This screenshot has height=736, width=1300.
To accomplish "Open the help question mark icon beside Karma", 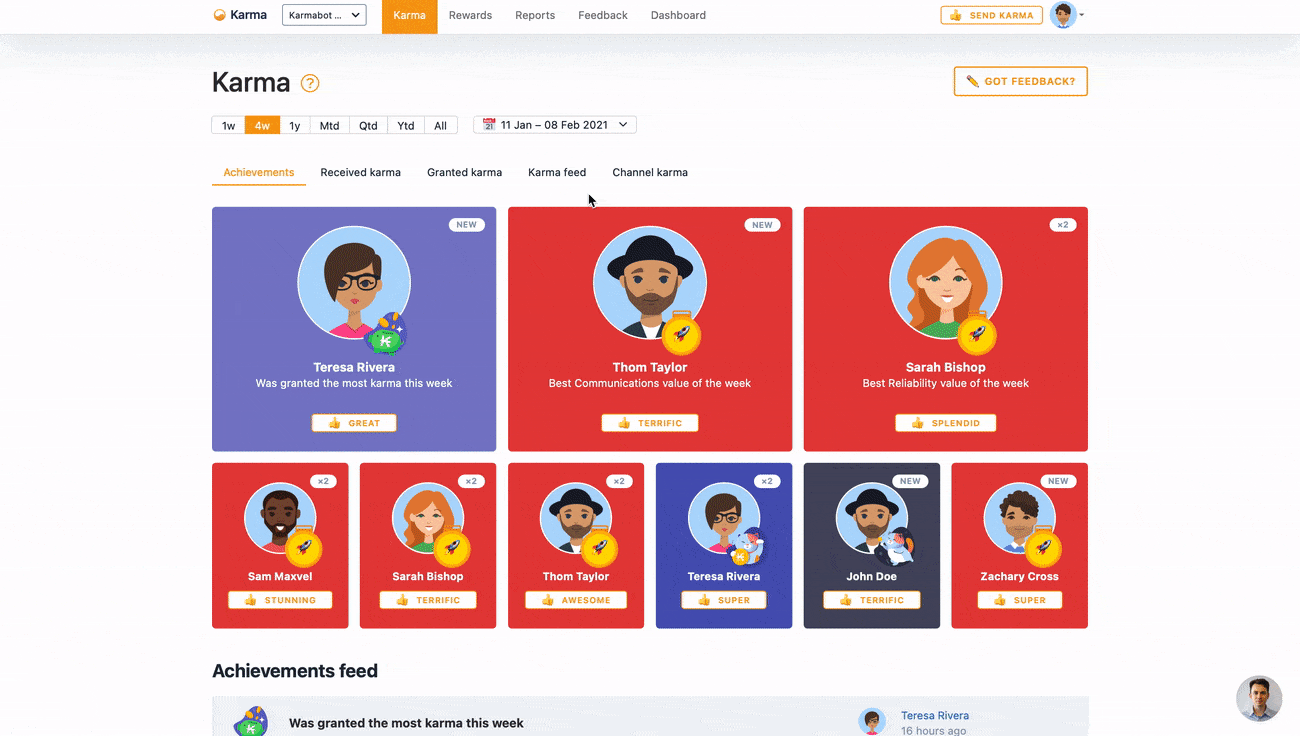I will [310, 83].
